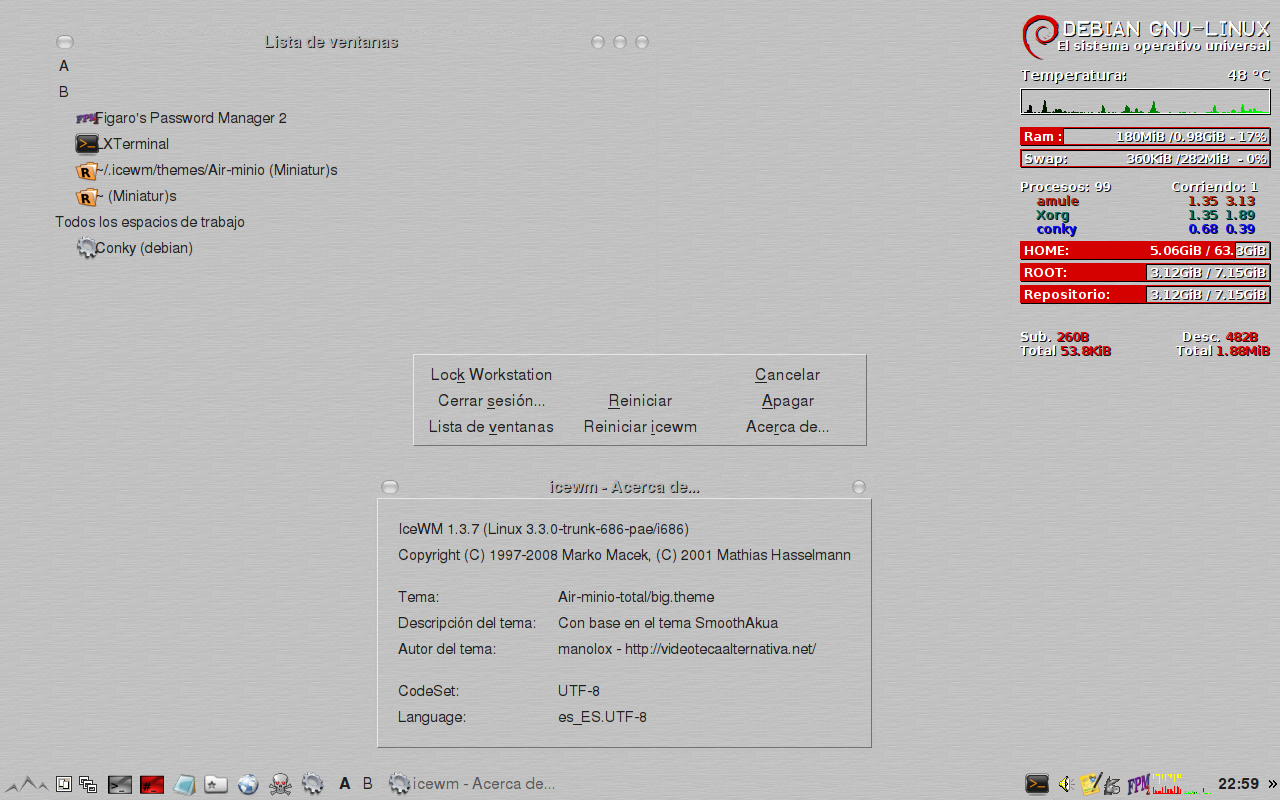Click Apagar to shut down
Screen dimensions: 1280x800
pyautogui.click(x=787, y=401)
